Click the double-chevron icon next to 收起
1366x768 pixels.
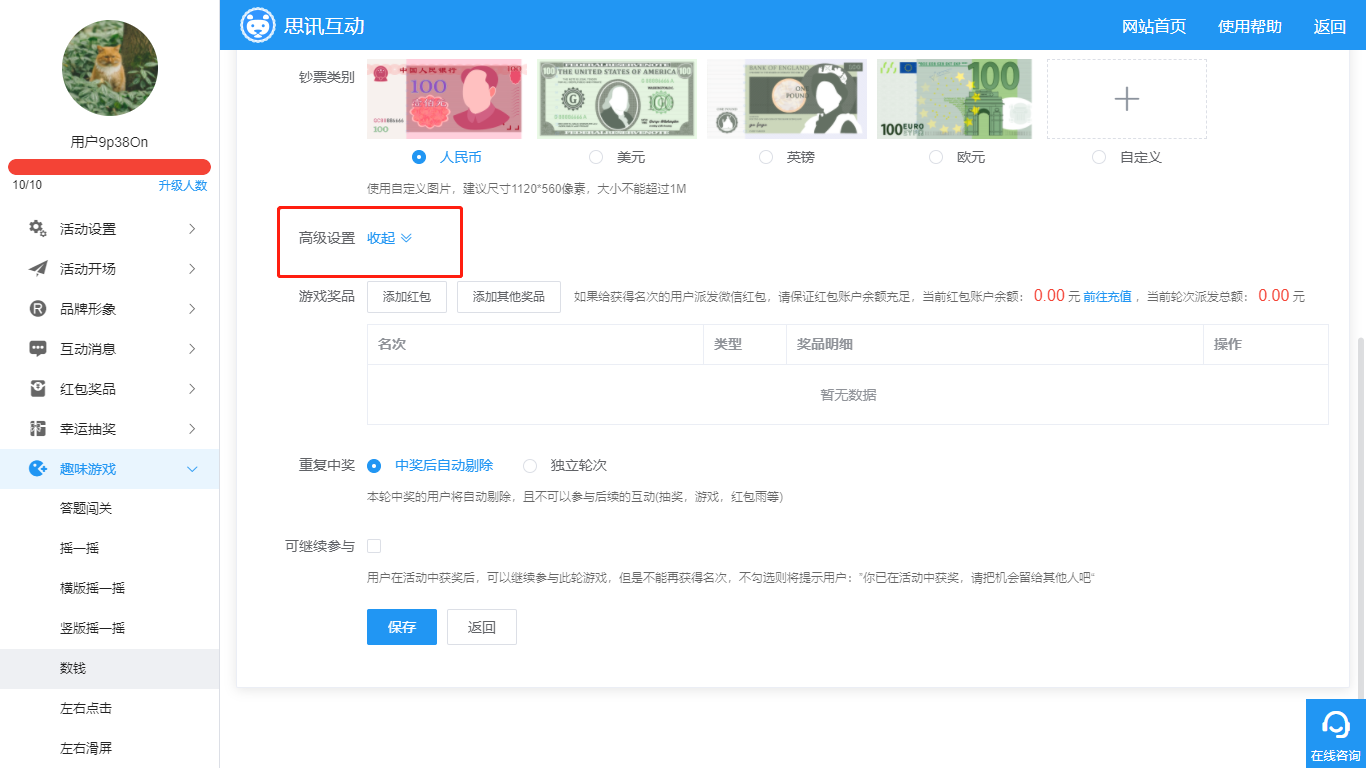pos(406,238)
